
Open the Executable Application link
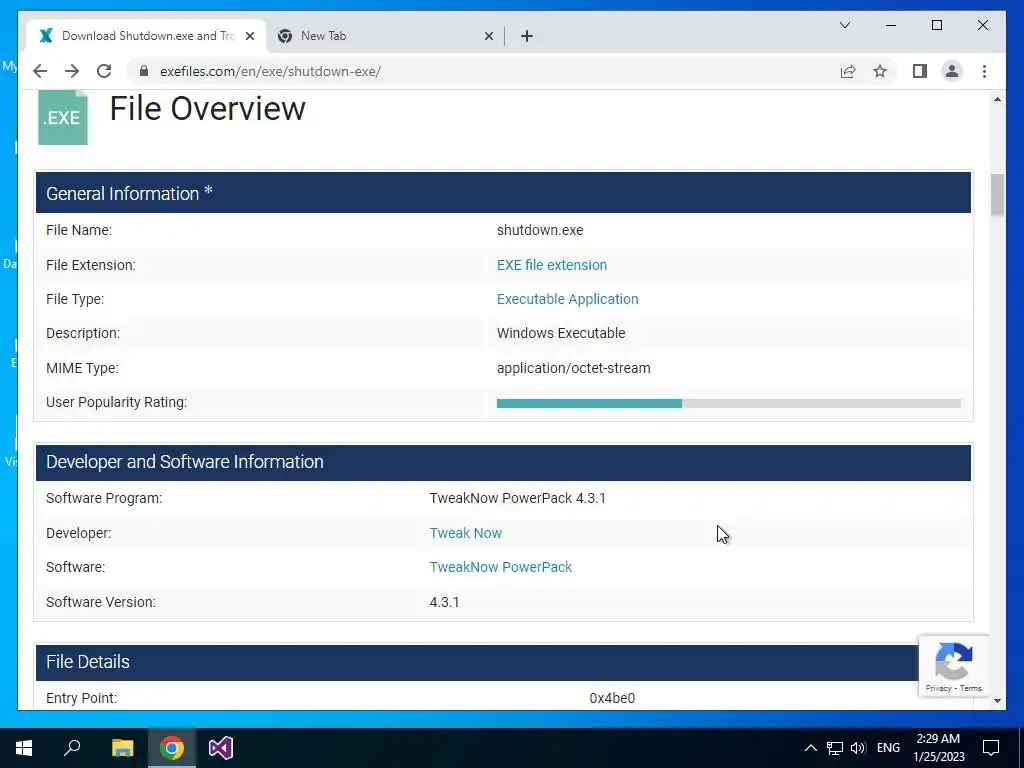point(568,299)
